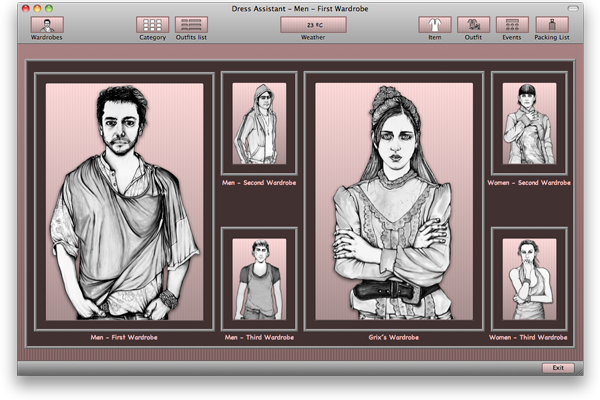
Task: Open the Events icon
Action: 511,25
